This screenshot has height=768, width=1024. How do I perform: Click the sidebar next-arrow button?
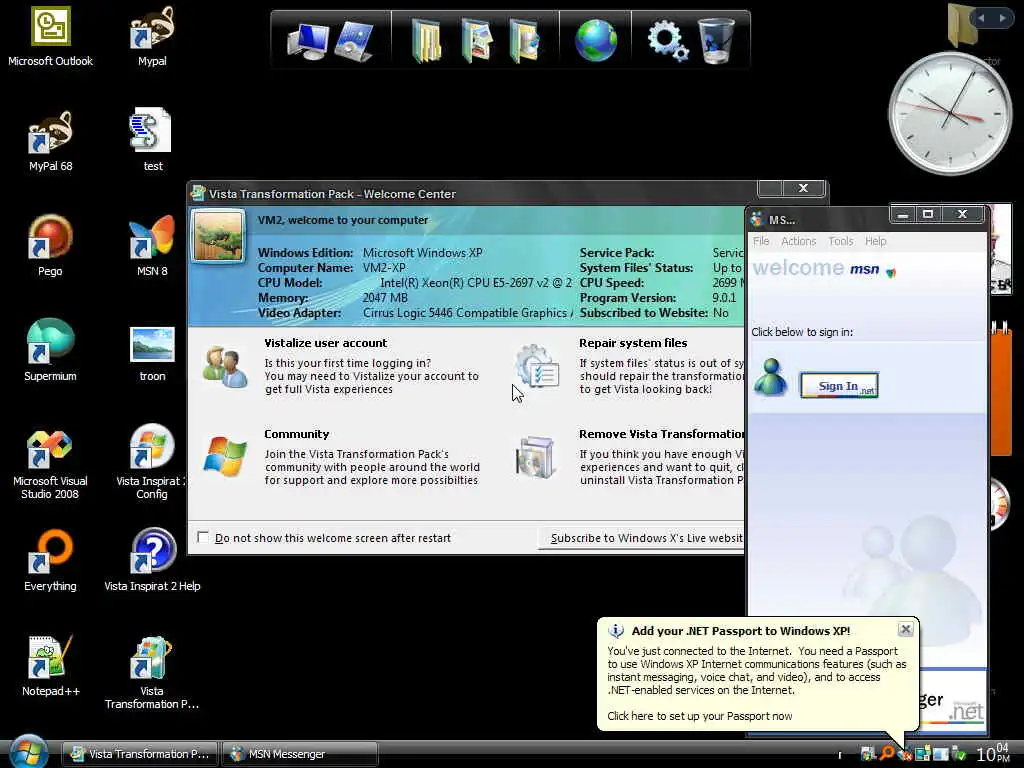click(x=1002, y=18)
